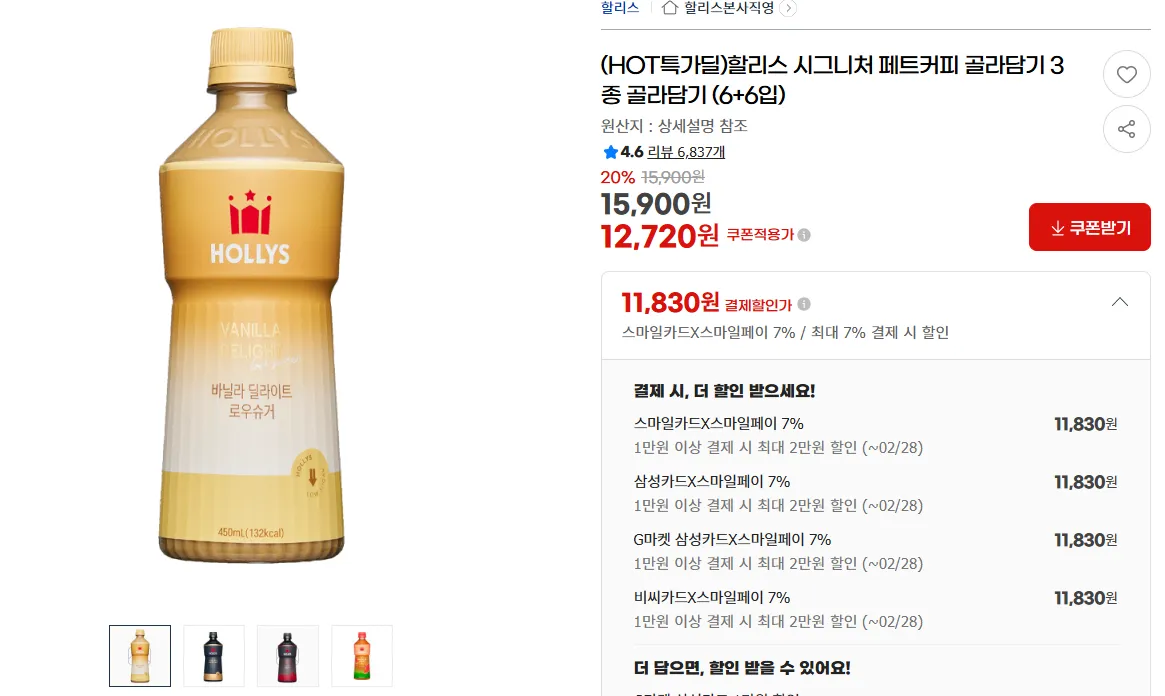Click the share icon button
Image resolution: width=1165 pixels, height=696 pixels.
pyautogui.click(x=1126, y=129)
